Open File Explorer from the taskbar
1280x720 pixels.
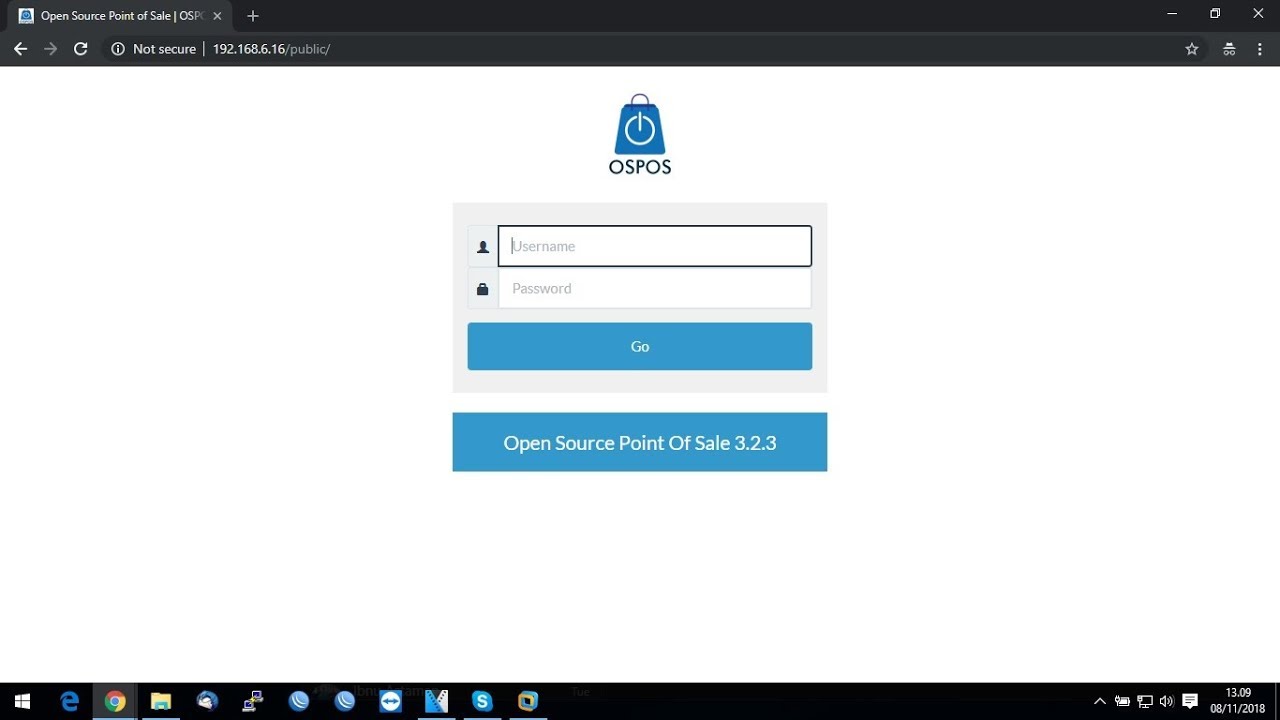coord(161,701)
